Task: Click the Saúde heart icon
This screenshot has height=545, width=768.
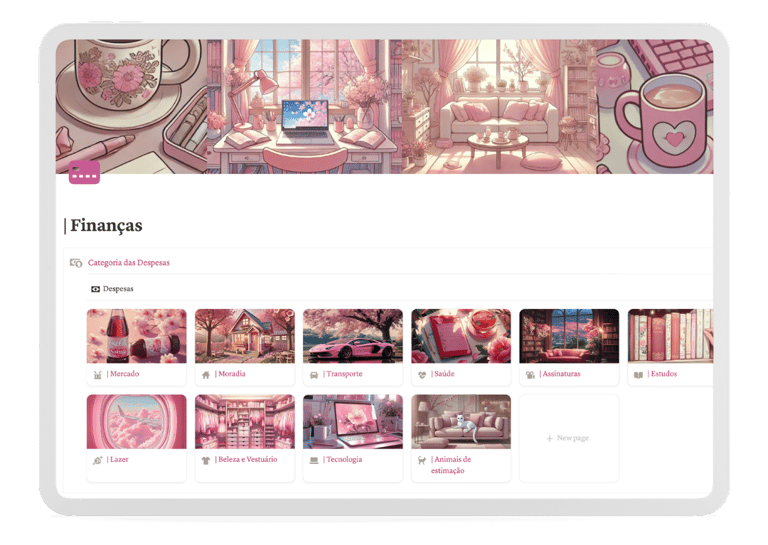Action: pos(422,375)
